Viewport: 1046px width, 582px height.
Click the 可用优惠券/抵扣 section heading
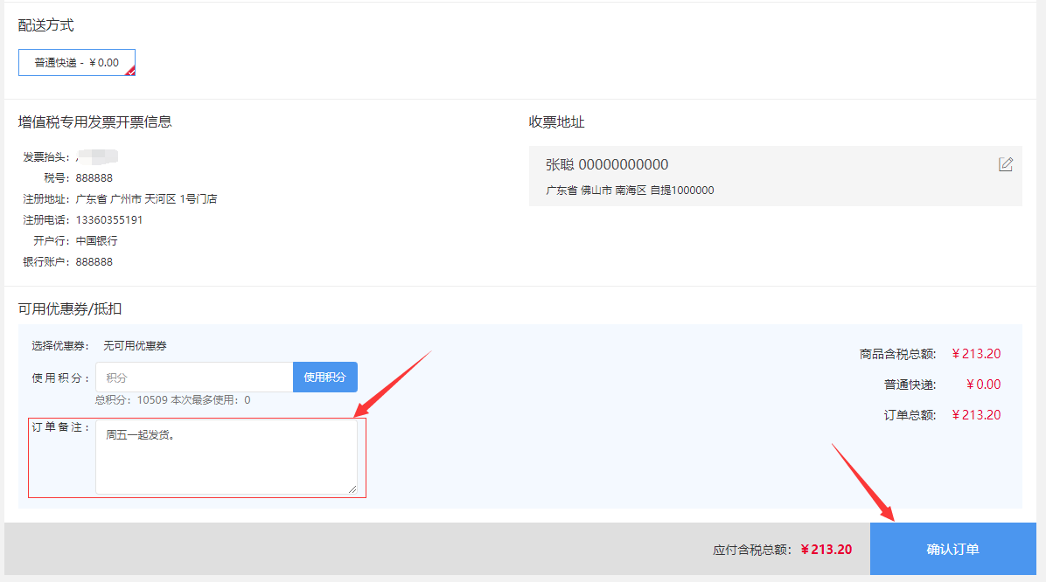tap(70, 309)
